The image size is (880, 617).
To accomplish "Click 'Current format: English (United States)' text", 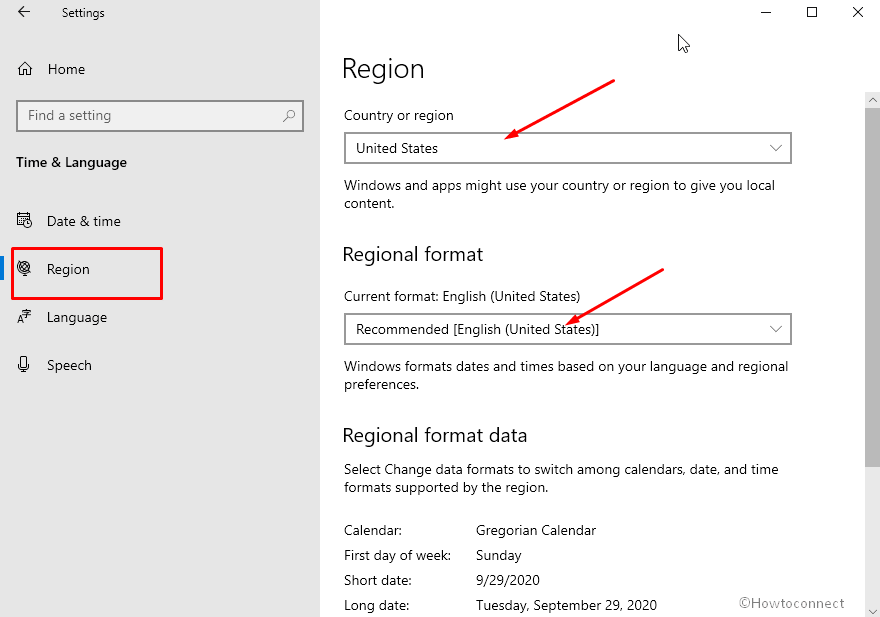I will click(x=462, y=296).
